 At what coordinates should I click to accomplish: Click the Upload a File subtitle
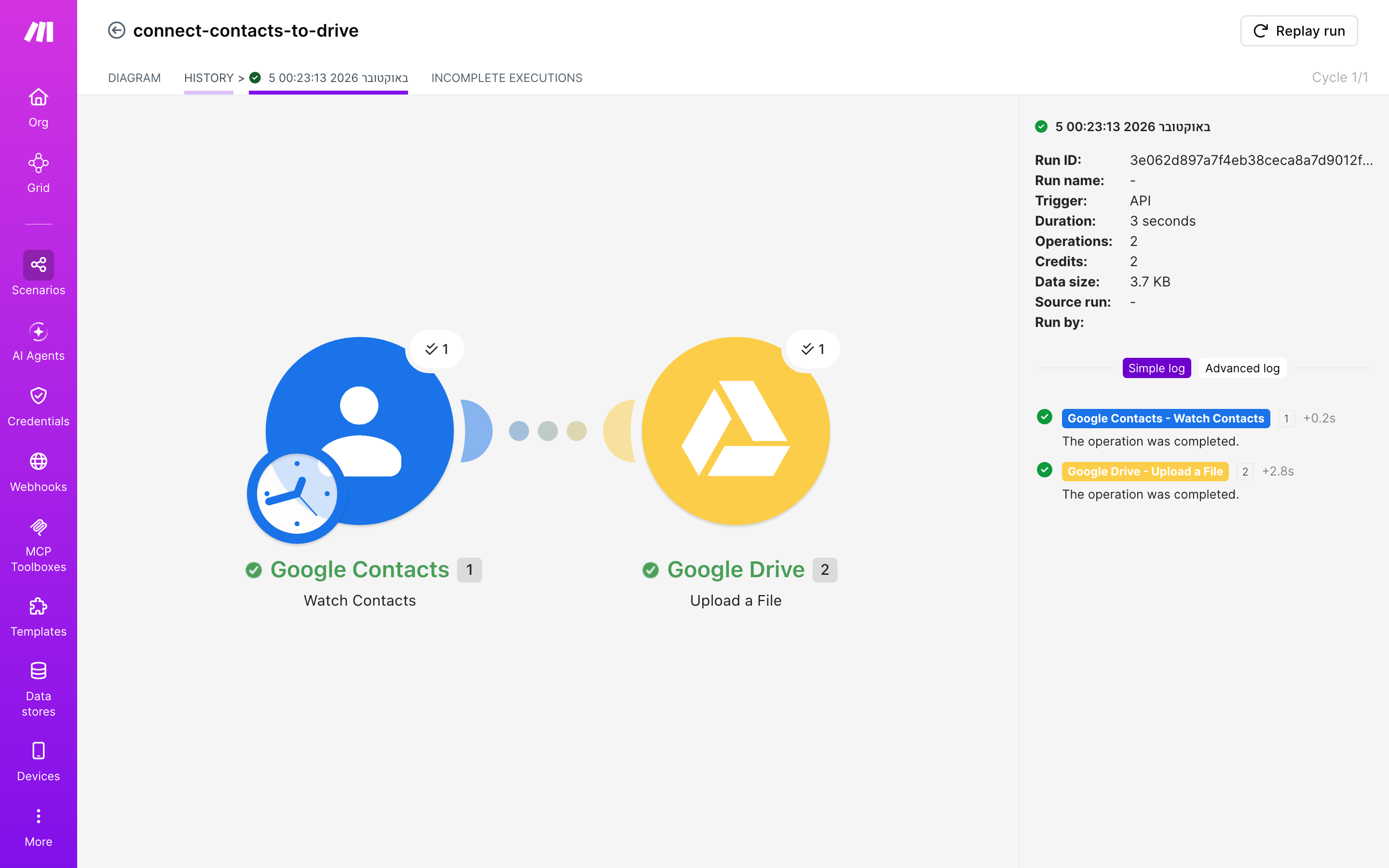[x=736, y=600]
